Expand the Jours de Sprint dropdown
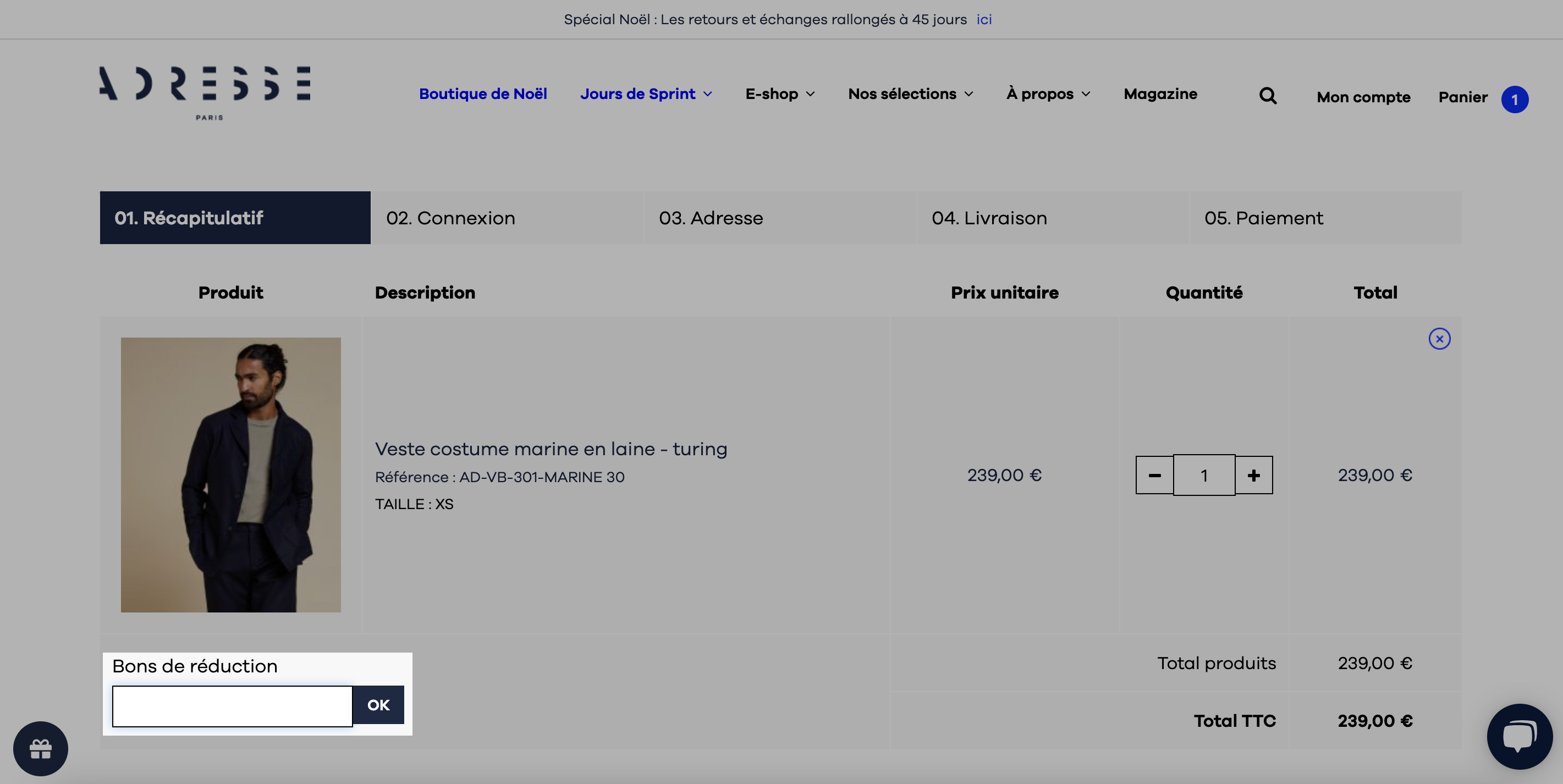This screenshot has height=784, width=1563. click(646, 94)
